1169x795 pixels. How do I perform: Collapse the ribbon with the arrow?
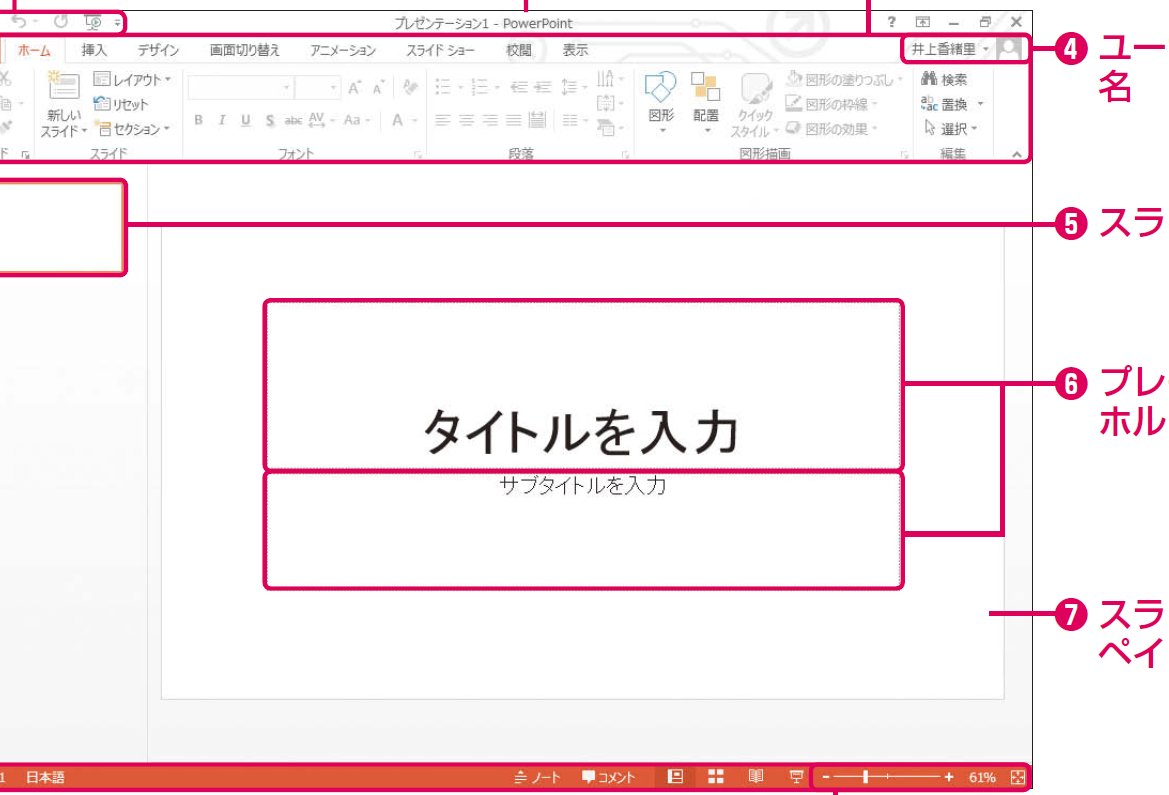click(x=1017, y=154)
